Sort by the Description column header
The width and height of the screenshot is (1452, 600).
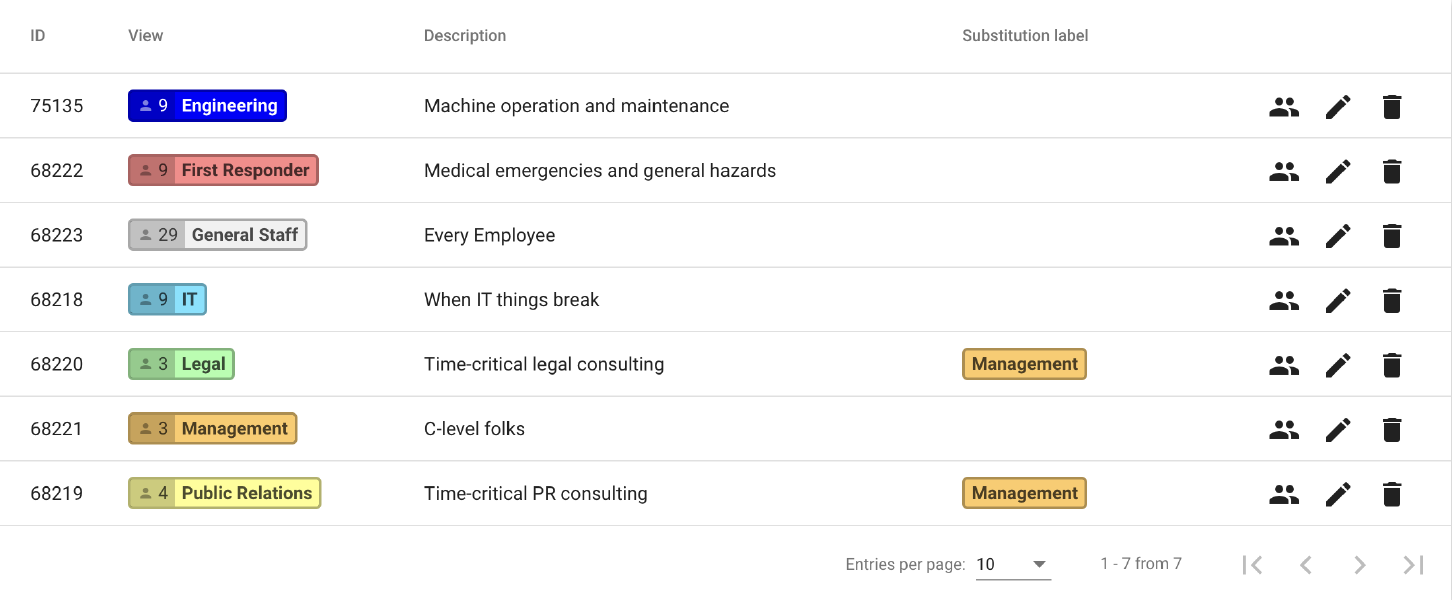pos(465,36)
